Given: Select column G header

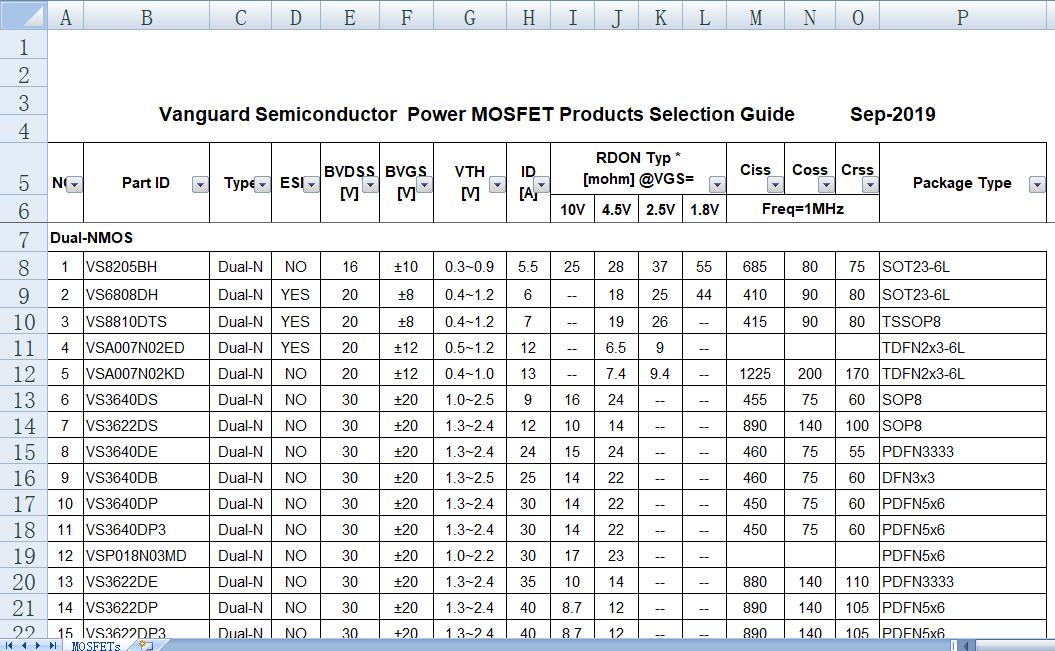Looking at the screenshot, I should tap(470, 16).
